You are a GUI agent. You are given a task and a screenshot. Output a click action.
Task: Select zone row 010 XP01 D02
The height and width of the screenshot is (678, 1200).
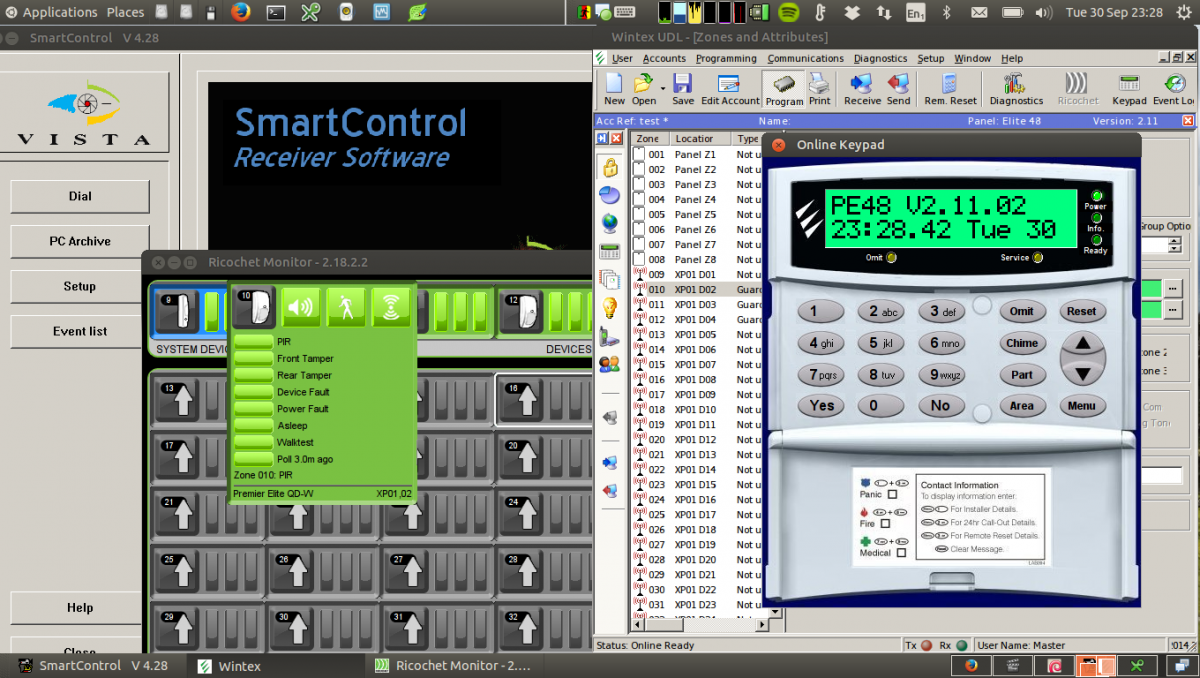696,289
